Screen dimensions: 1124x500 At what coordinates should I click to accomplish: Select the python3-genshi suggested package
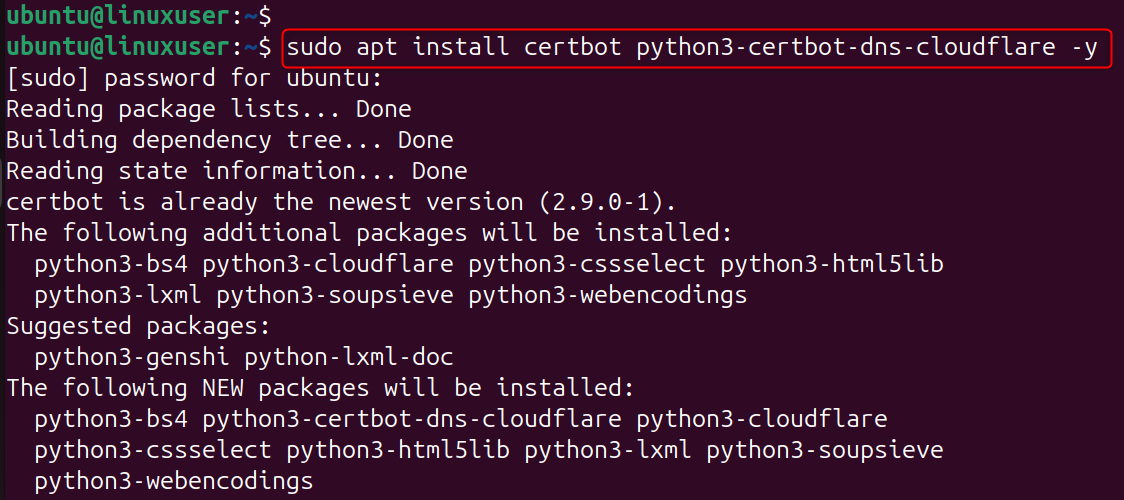tap(131, 357)
